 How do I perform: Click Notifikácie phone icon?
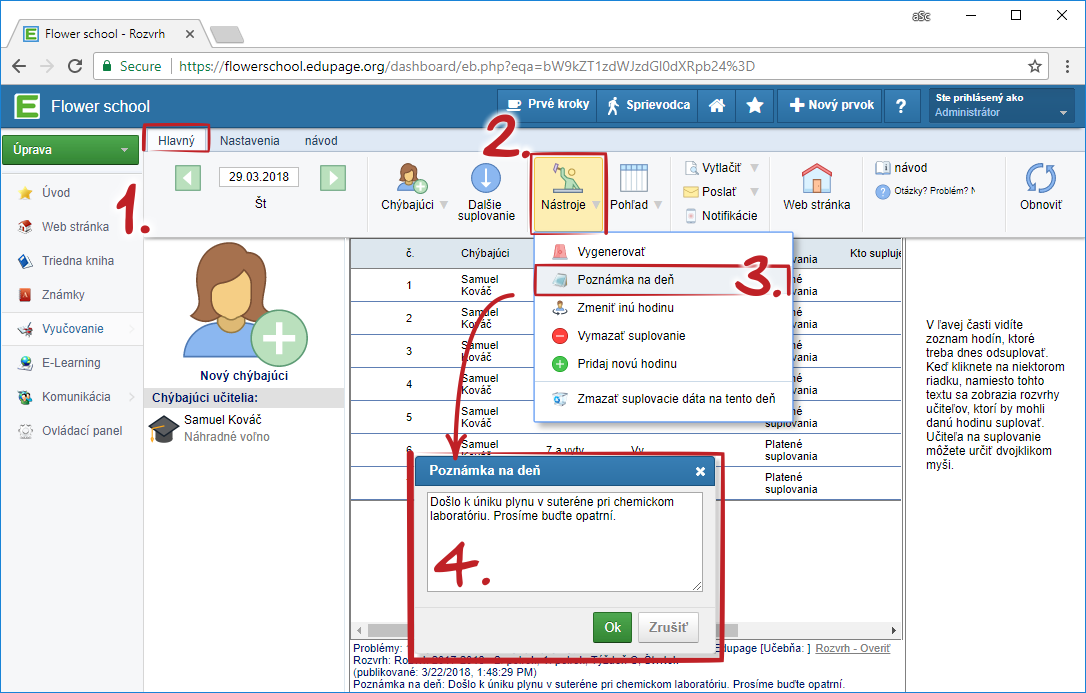(691, 216)
